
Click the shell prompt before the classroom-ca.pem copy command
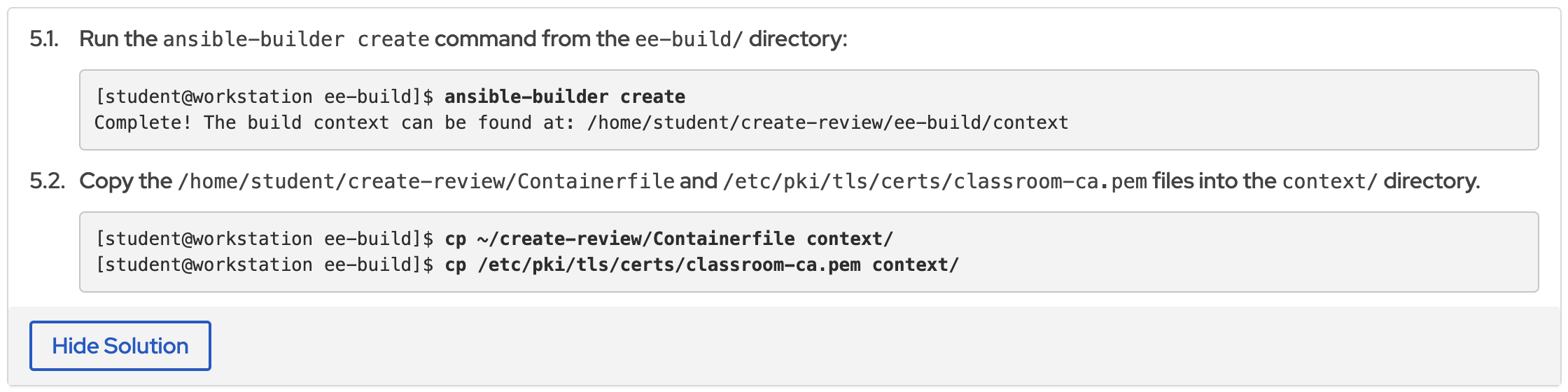(264, 265)
